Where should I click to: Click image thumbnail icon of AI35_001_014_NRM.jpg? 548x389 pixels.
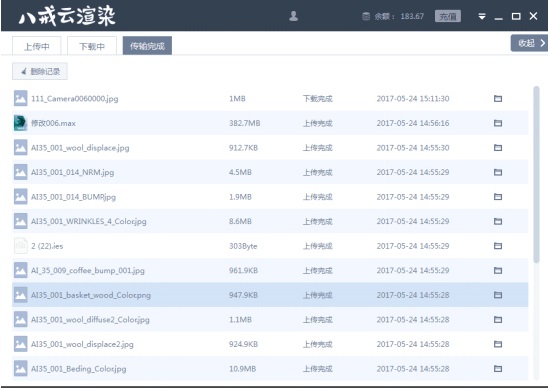tap(20, 172)
